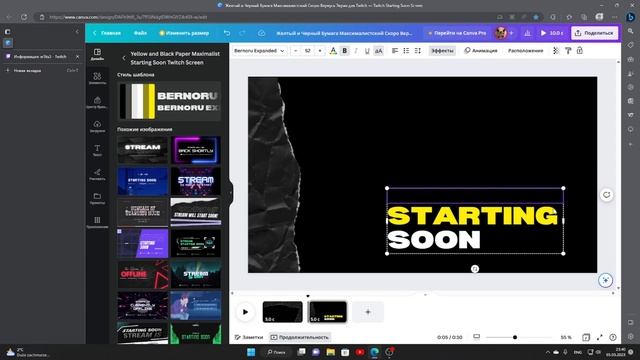Select the neon Back Shortly template thumbnail
The width and height of the screenshot is (640, 360).
tap(196, 150)
